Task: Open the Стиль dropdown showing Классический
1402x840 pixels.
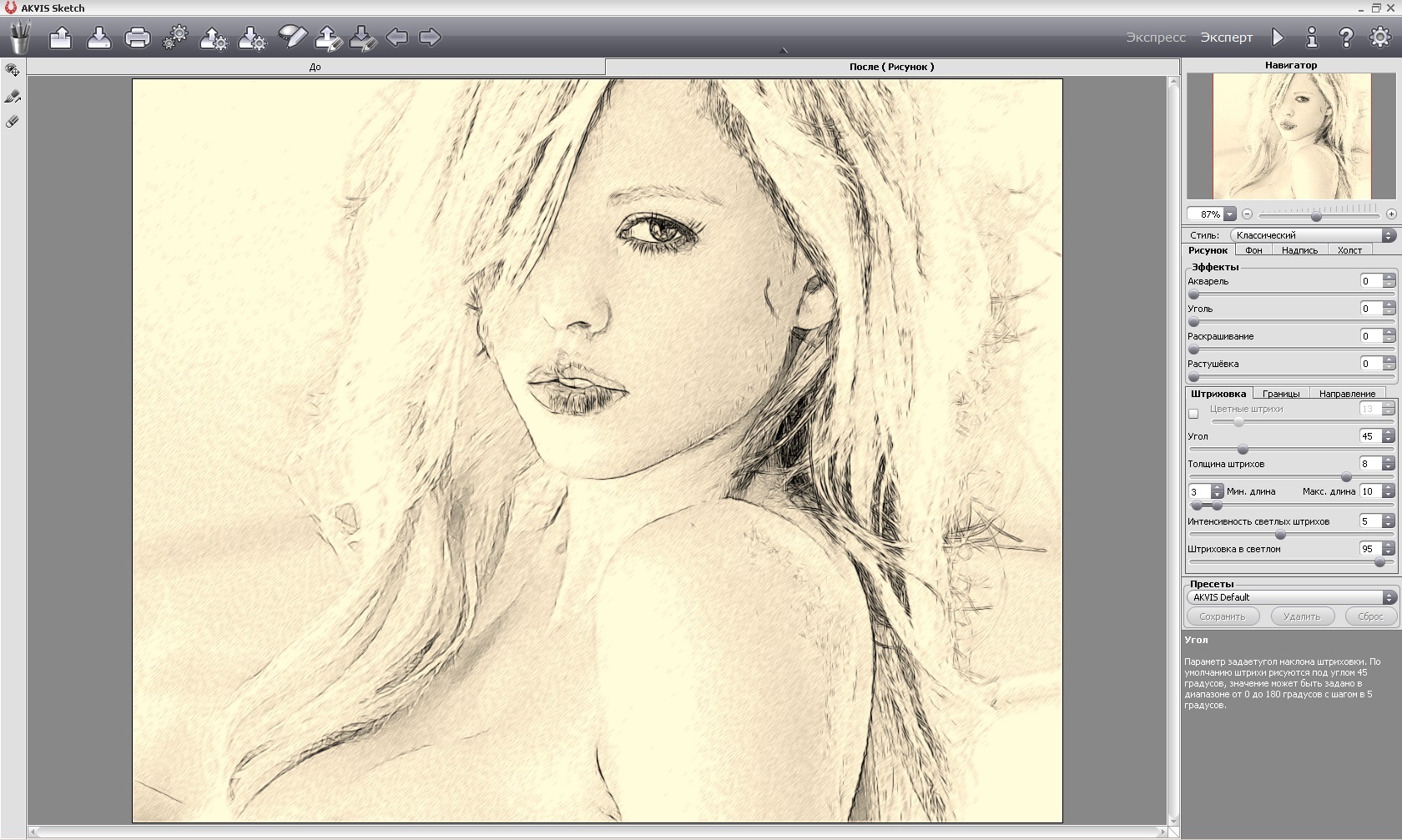Action: [x=1313, y=235]
